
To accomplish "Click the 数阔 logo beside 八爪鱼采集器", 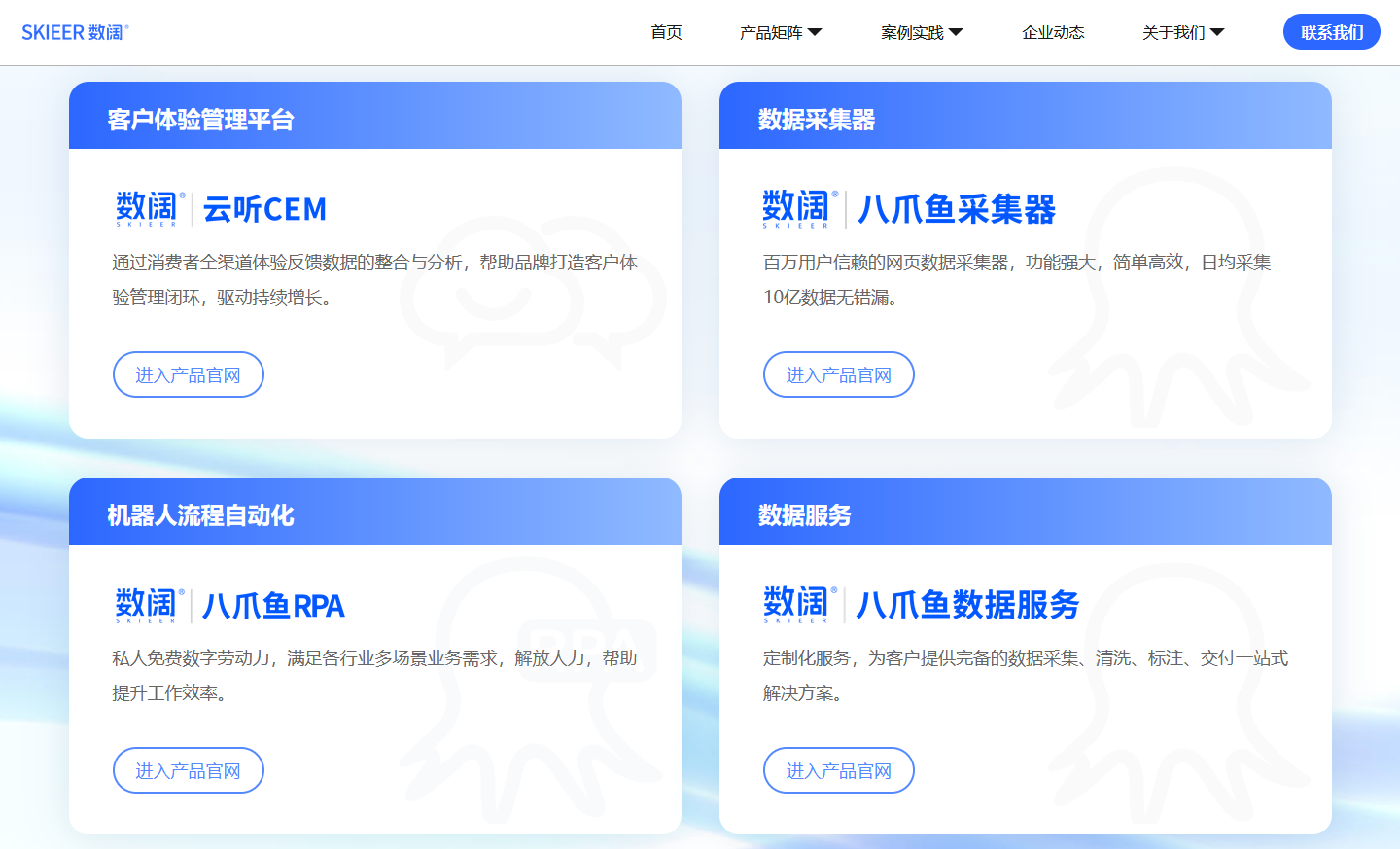I will click(x=800, y=208).
